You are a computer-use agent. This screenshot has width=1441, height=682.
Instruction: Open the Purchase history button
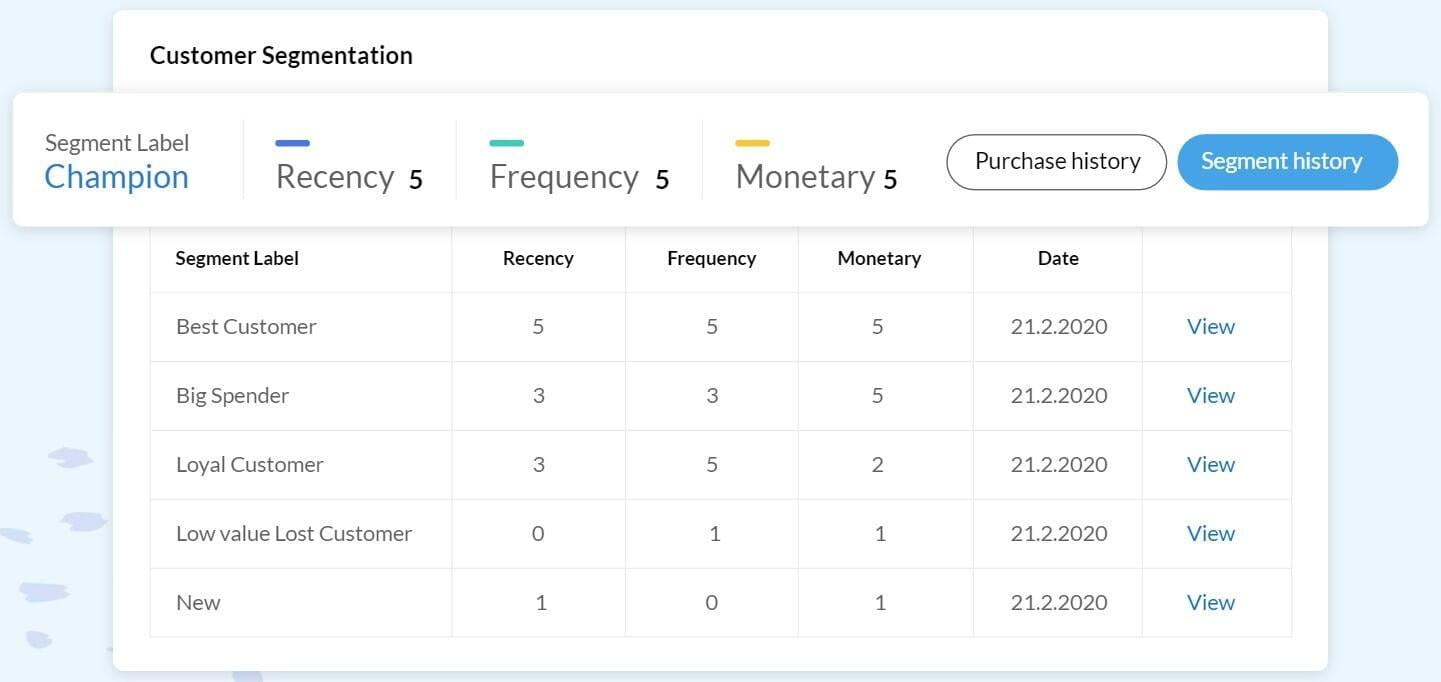coord(1056,162)
